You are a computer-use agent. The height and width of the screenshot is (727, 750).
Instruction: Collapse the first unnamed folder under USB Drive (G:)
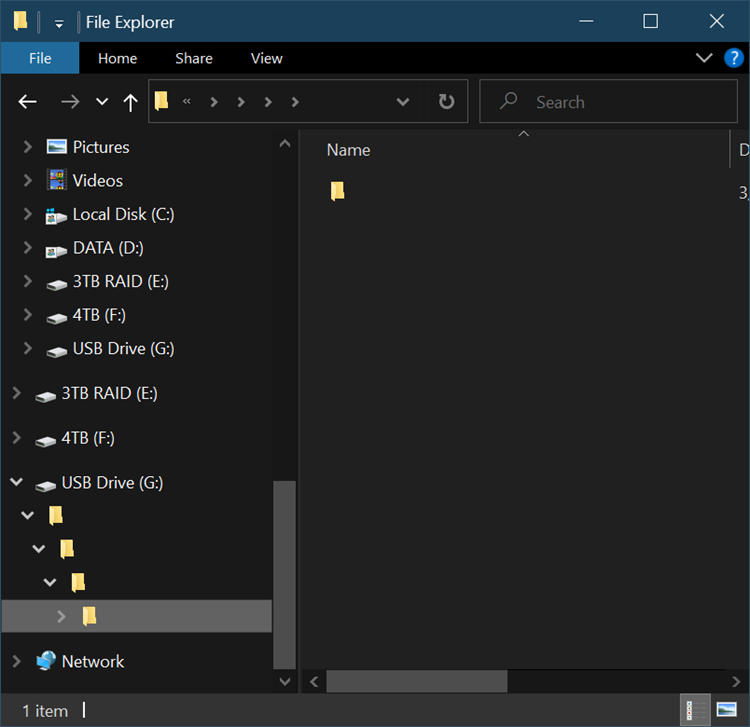(x=28, y=515)
